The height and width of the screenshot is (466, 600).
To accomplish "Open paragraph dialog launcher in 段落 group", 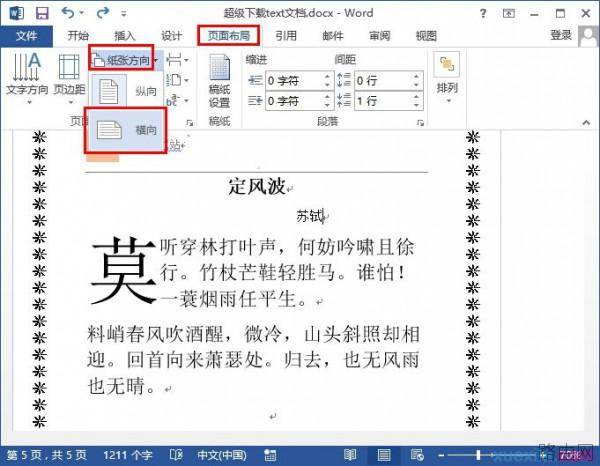I will click(x=420, y=122).
